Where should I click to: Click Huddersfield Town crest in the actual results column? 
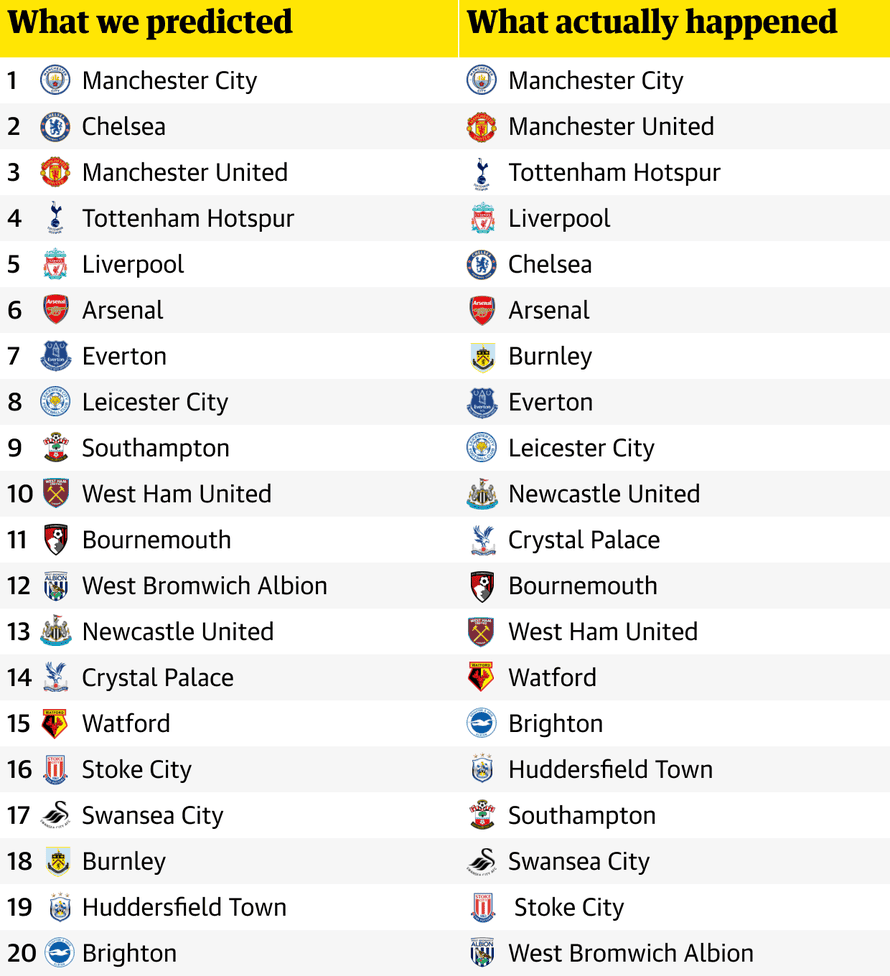(482, 770)
